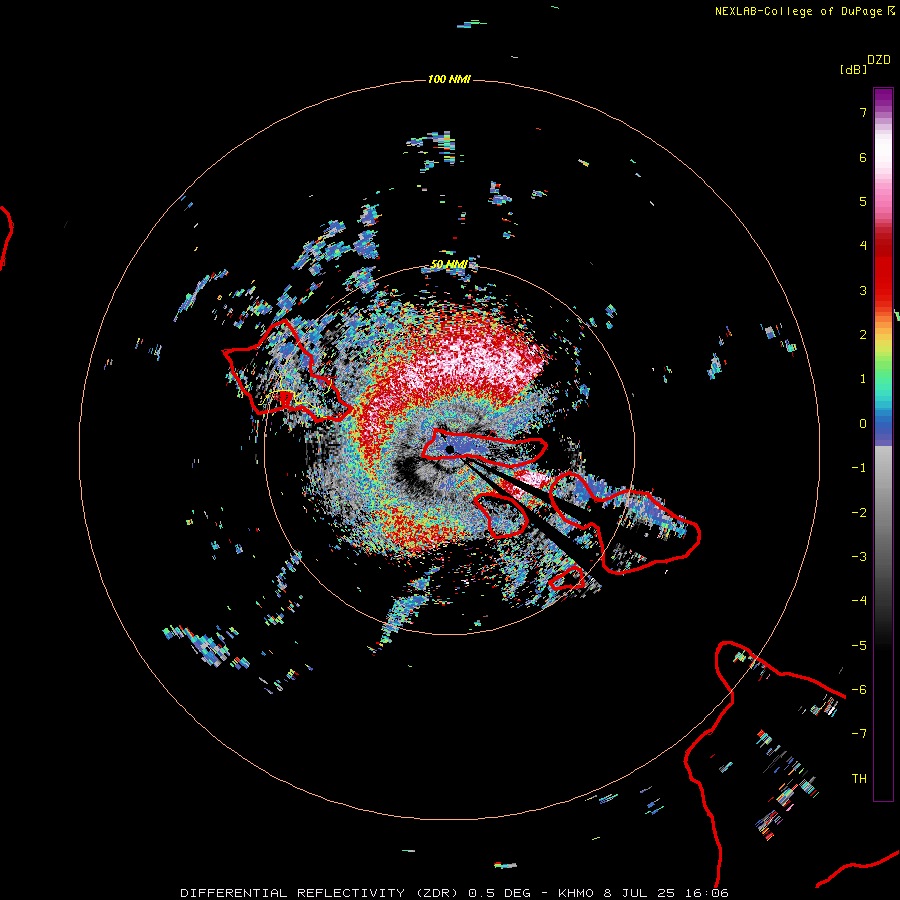The height and width of the screenshot is (900, 900).
Task: Click the 50 NMI range ring label
Action: (x=449, y=264)
